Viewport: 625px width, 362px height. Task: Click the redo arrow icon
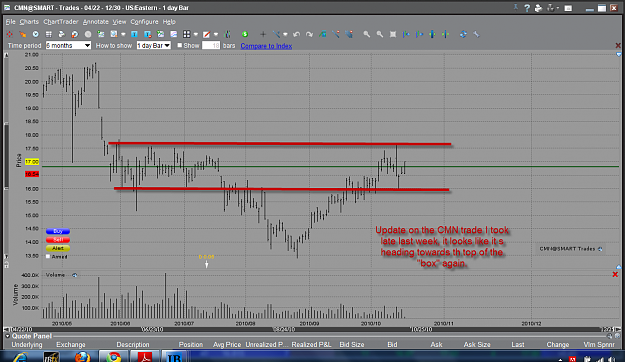pos(309,34)
